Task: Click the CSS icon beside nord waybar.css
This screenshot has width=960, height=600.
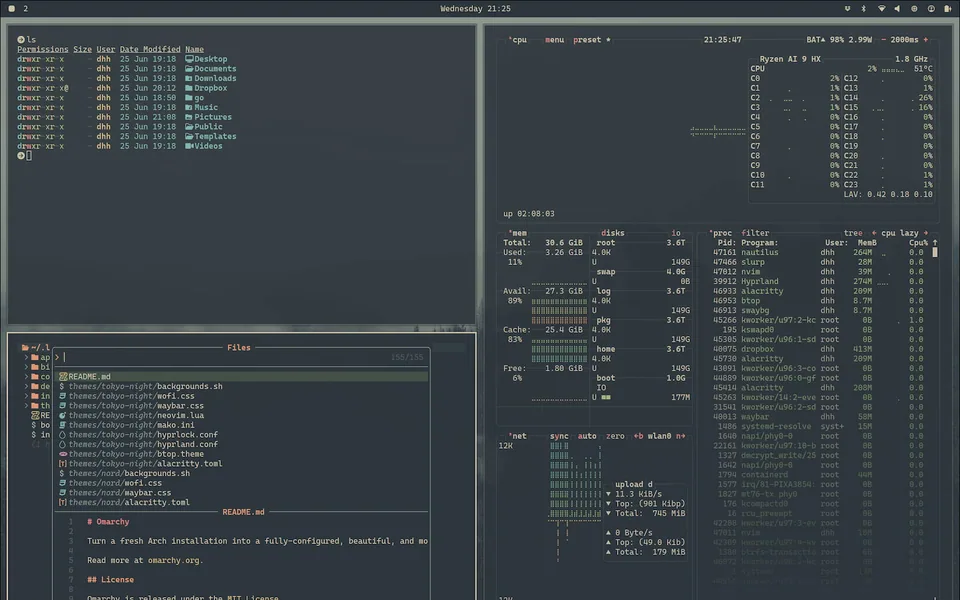Action: 62,493
